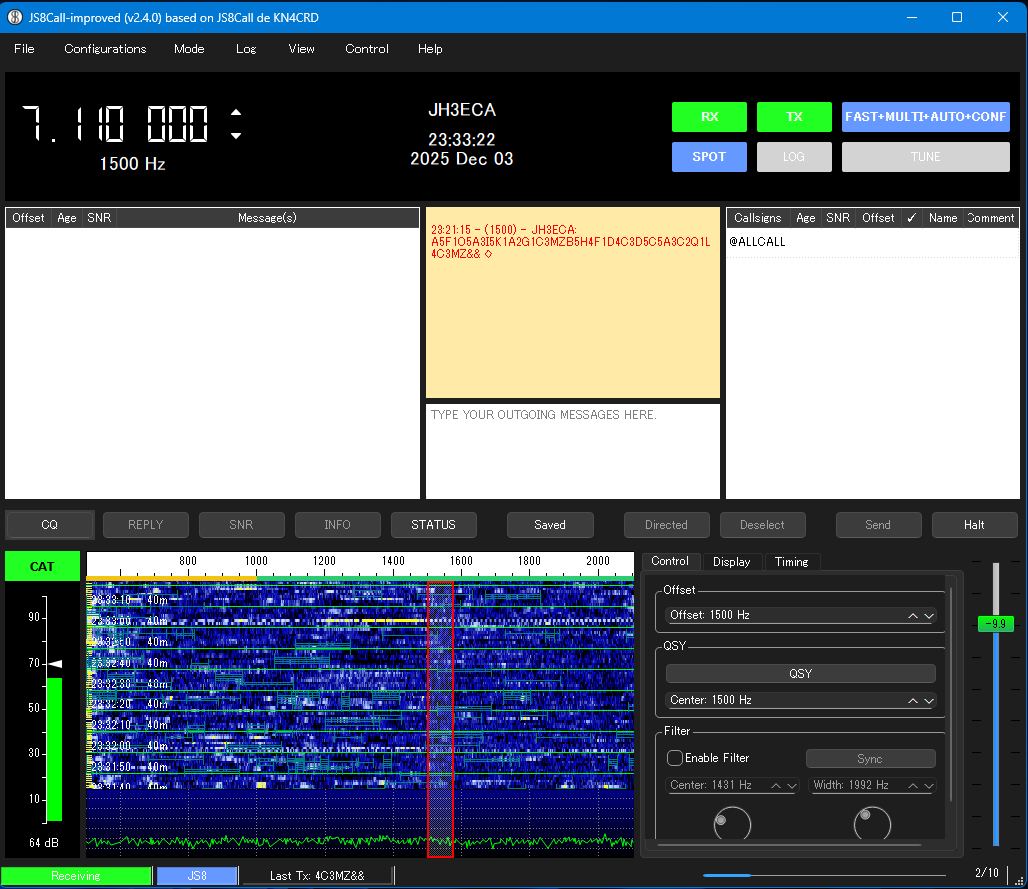This screenshot has width=1028, height=889.
Task: Toggle the blue SPOT button
Action: click(709, 157)
